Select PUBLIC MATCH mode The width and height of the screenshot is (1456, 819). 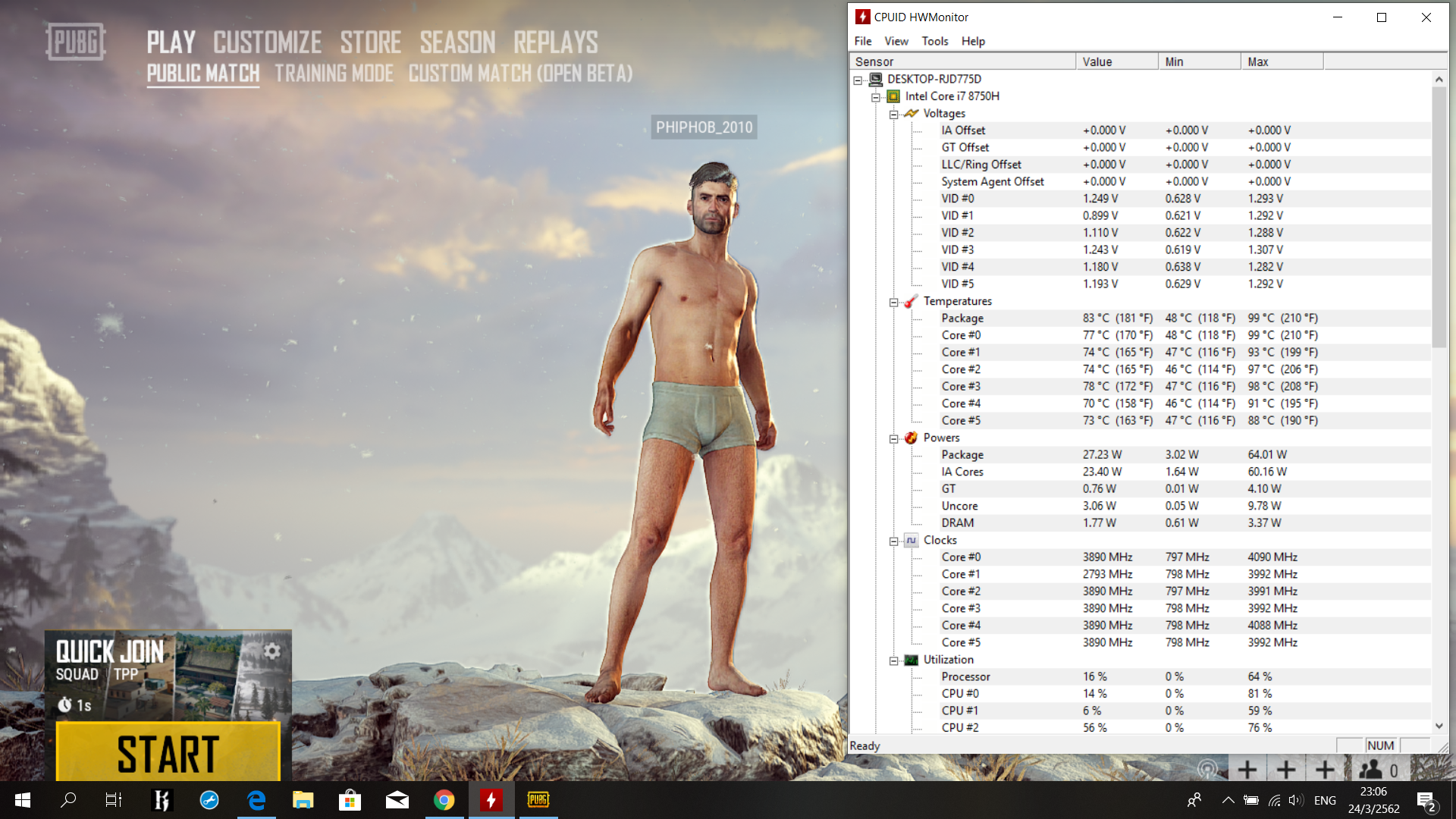(203, 74)
